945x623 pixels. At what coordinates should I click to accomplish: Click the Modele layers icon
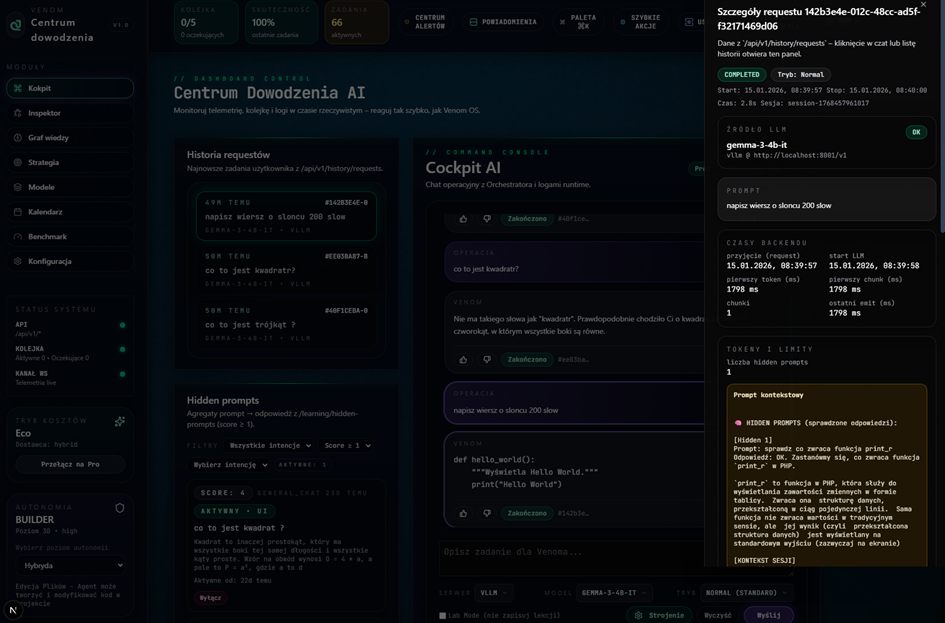[18, 187]
